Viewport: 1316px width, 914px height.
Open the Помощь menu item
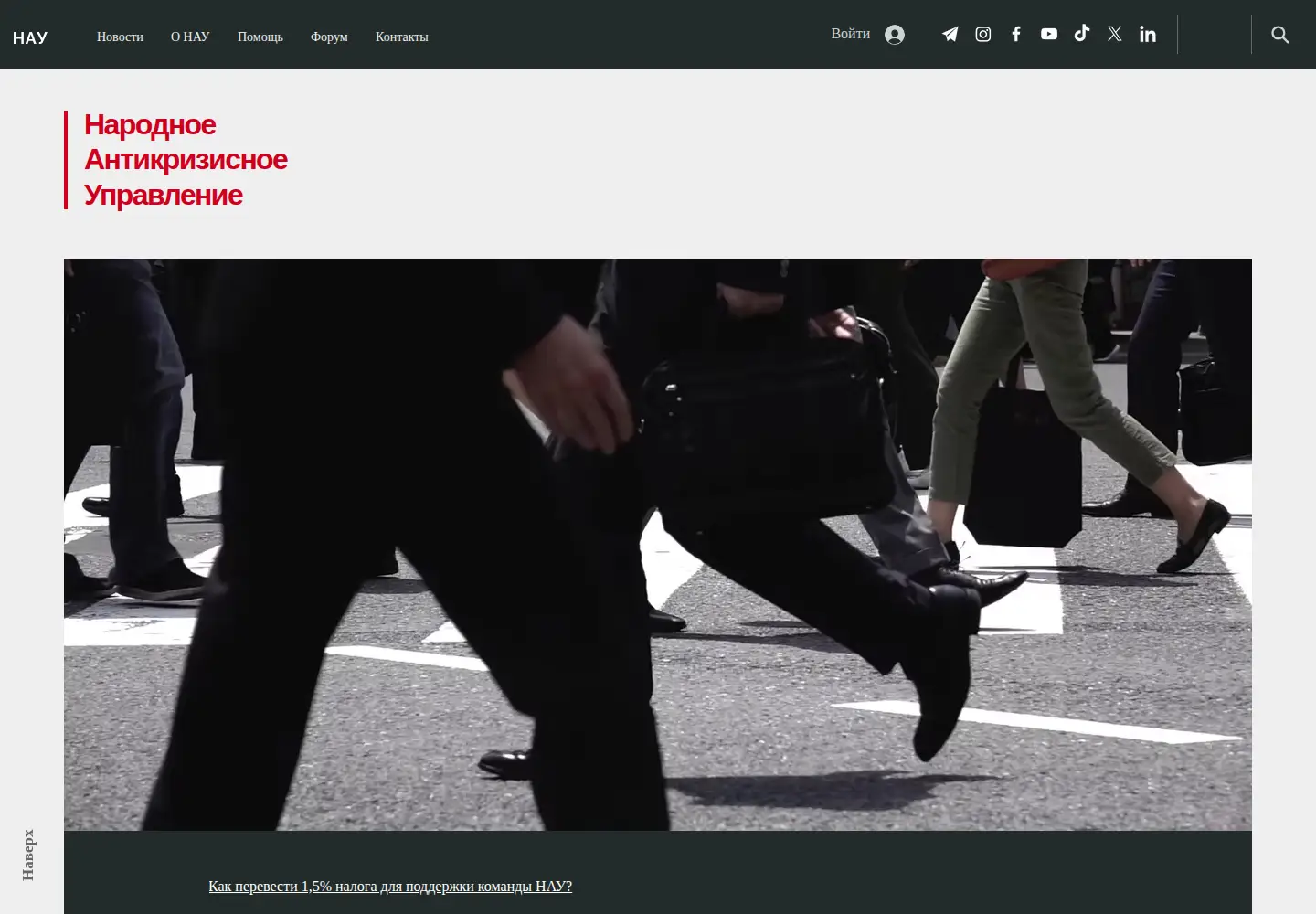(260, 37)
